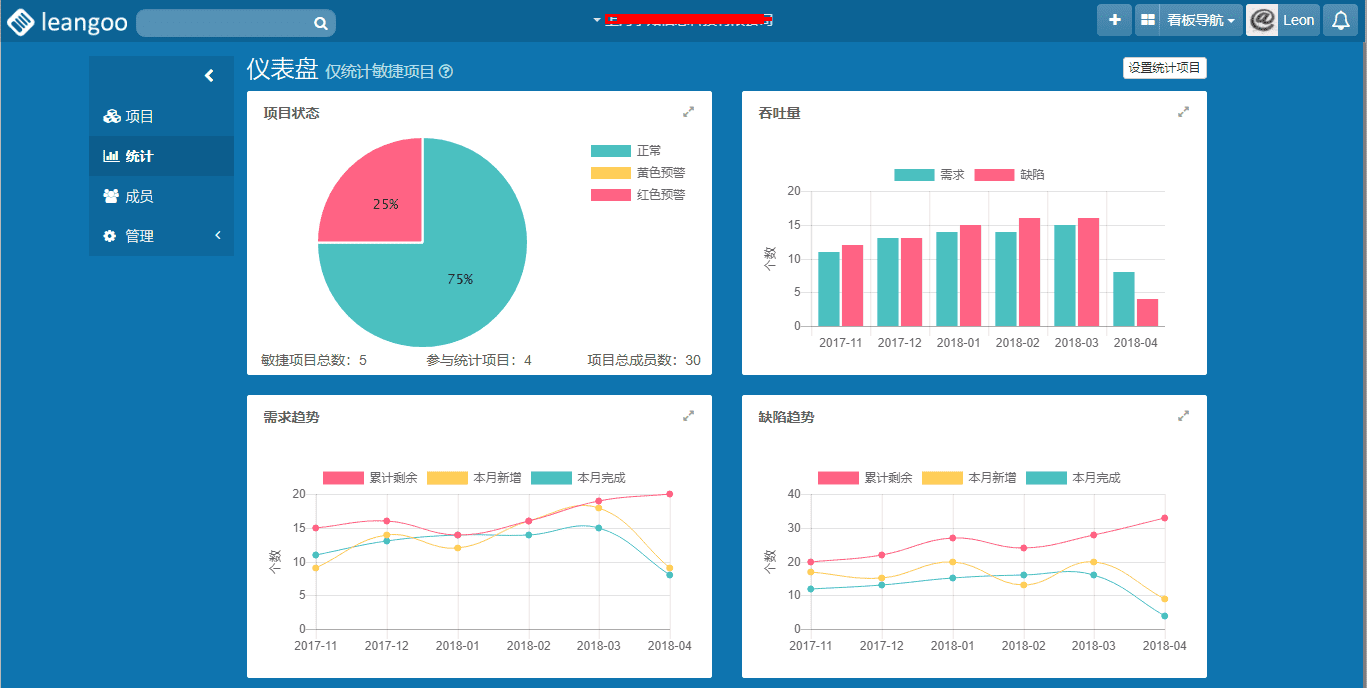
Task: Open the 管理 menu entry in sidebar
Action: click(x=142, y=235)
